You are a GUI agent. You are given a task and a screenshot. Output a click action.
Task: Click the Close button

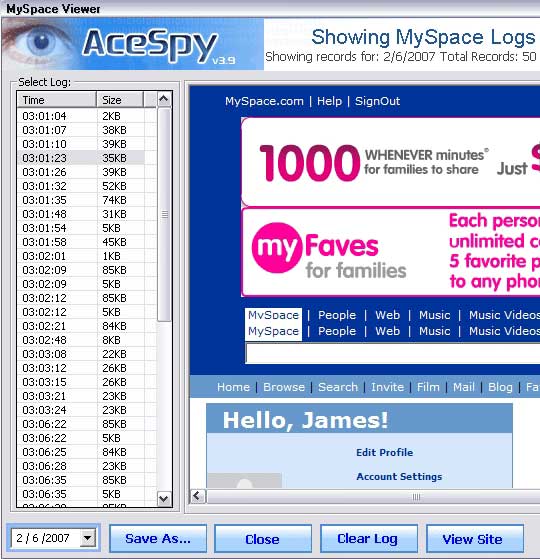pos(263,538)
